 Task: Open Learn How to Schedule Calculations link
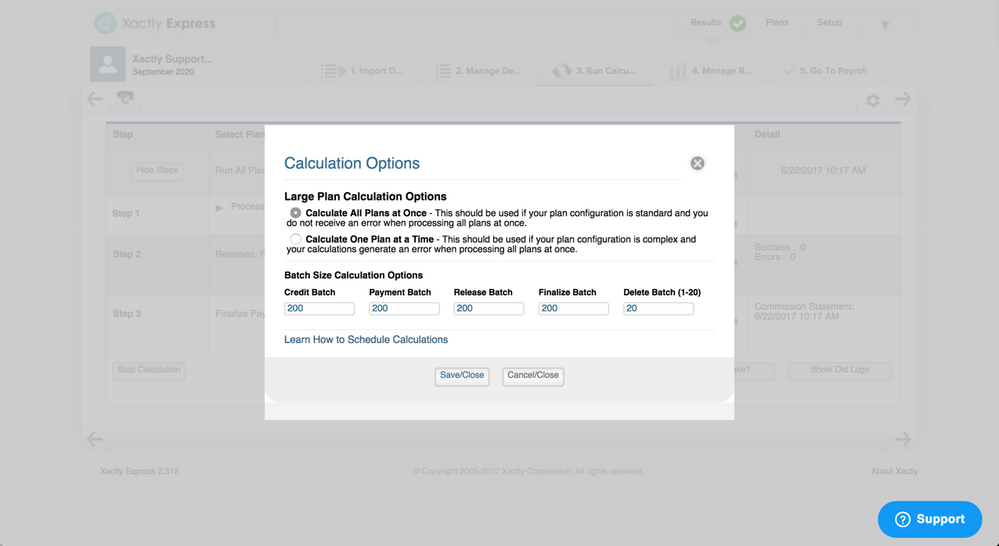[x=366, y=340]
